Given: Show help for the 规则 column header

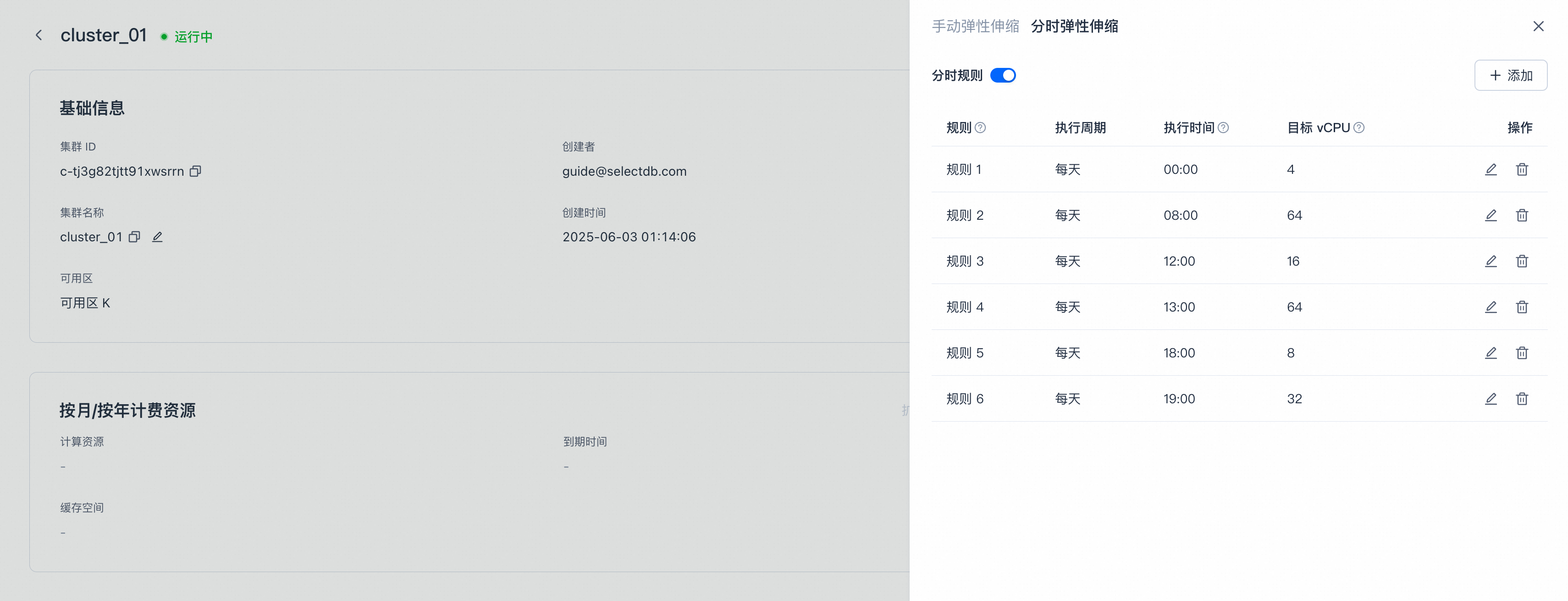Looking at the screenshot, I should (x=980, y=128).
